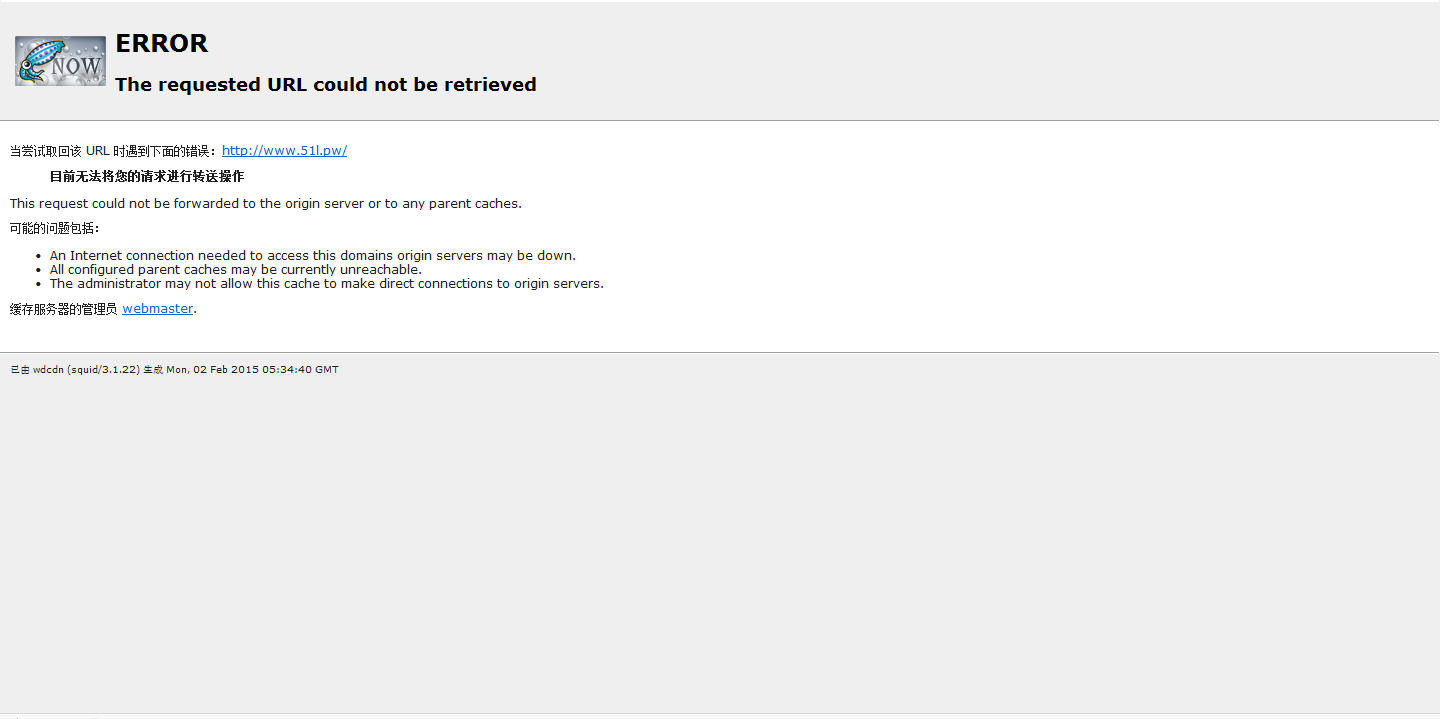The image size is (1440, 719).
Task: Click the footer timestamp 05:34:40 GMT
Action: [x=300, y=370]
